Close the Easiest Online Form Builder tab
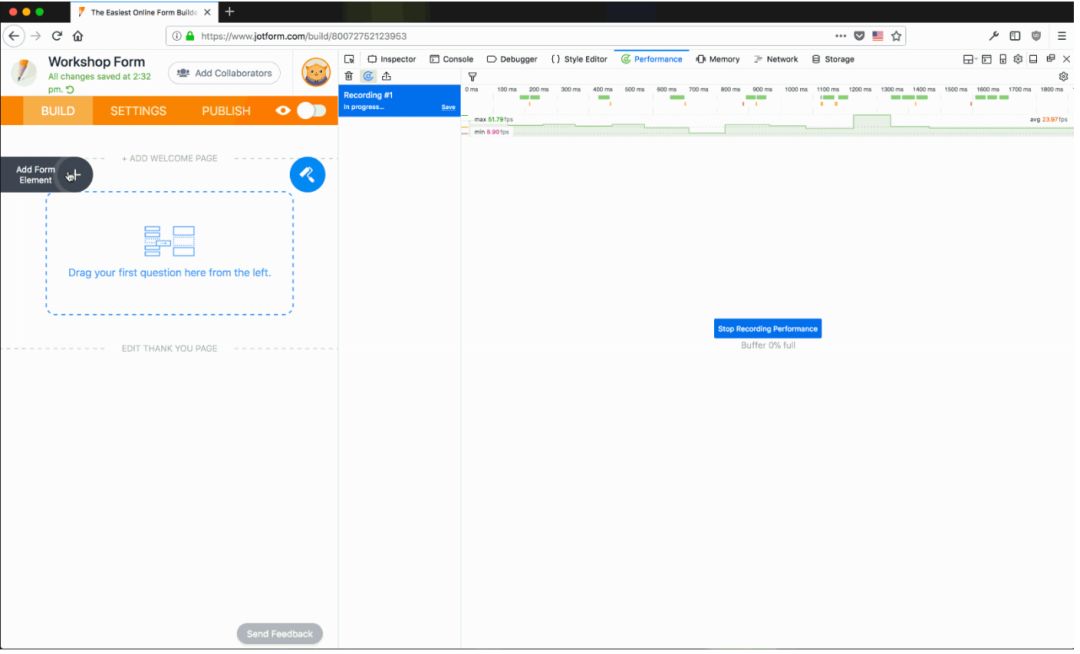Image resolution: width=1080 pixels, height=654 pixels. [x=207, y=12]
